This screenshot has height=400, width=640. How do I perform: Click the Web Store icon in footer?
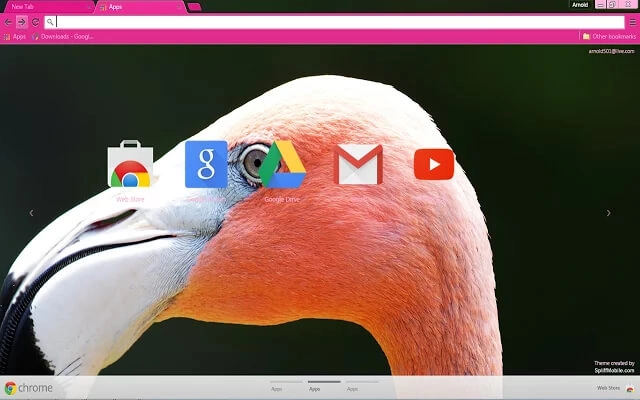click(630, 388)
